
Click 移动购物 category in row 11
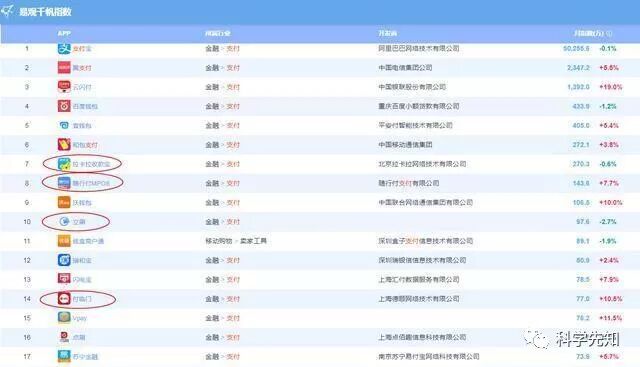click(218, 241)
